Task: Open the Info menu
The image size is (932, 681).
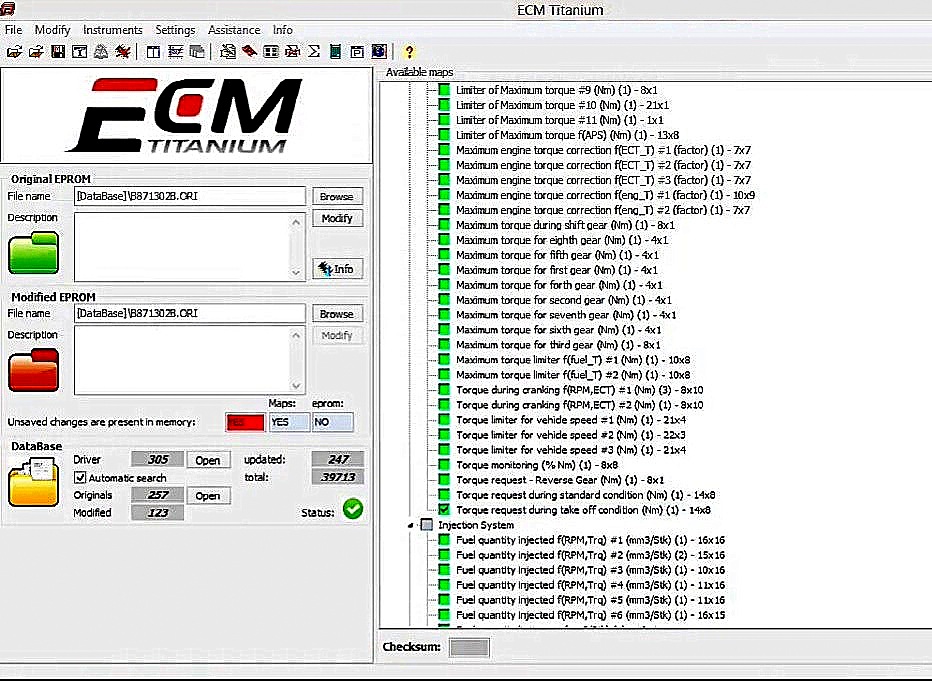Action: coord(283,30)
